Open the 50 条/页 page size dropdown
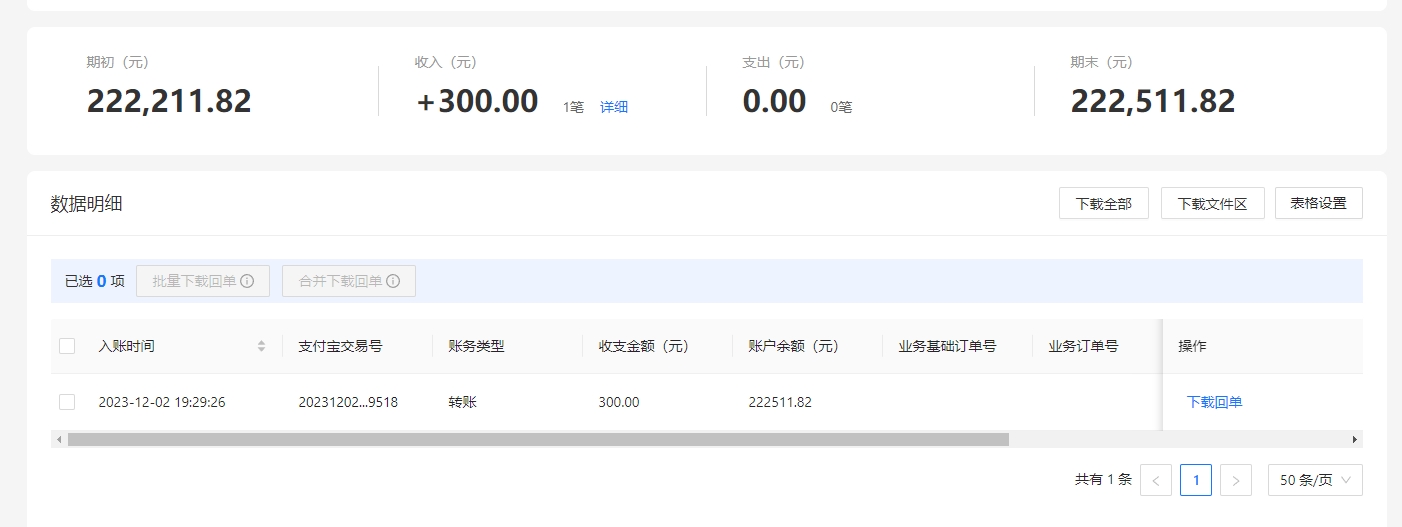This screenshot has height=527, width=1402. coord(1315,480)
